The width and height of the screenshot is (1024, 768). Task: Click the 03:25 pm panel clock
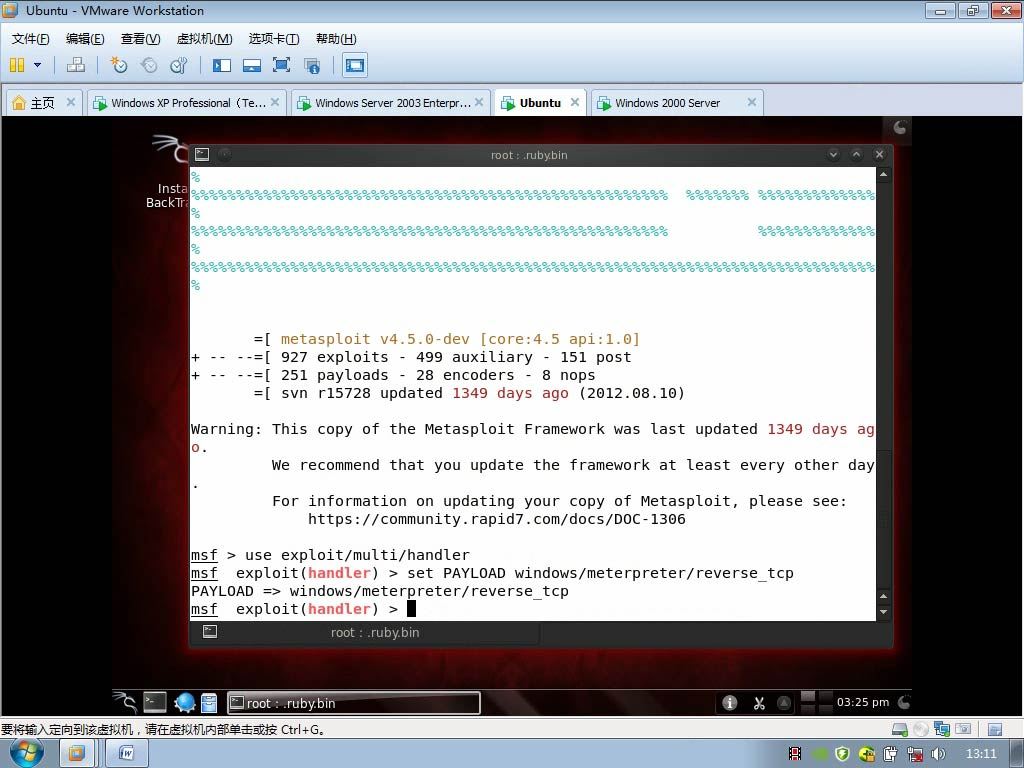863,702
